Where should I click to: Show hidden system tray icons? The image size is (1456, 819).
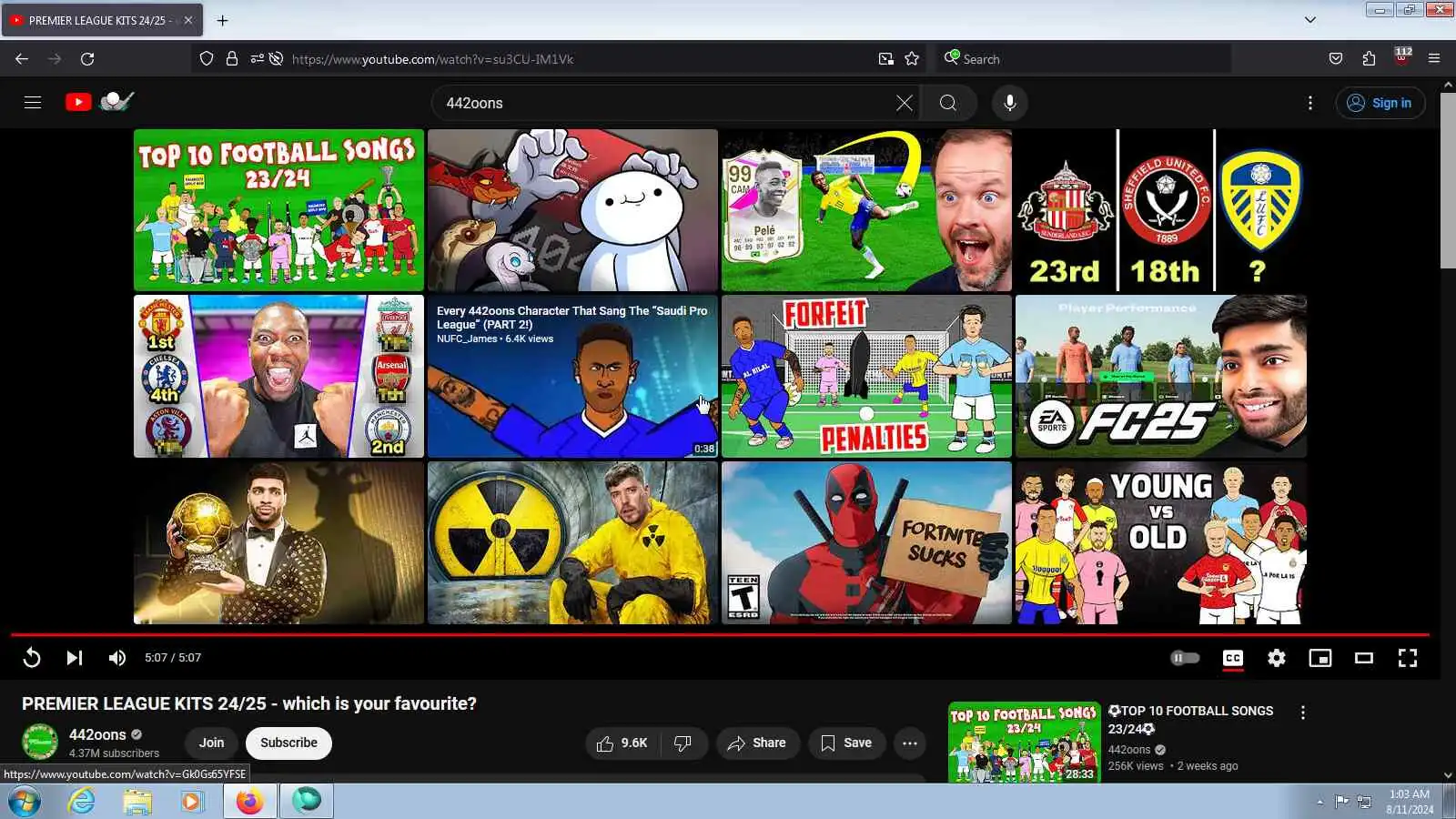point(1319,802)
